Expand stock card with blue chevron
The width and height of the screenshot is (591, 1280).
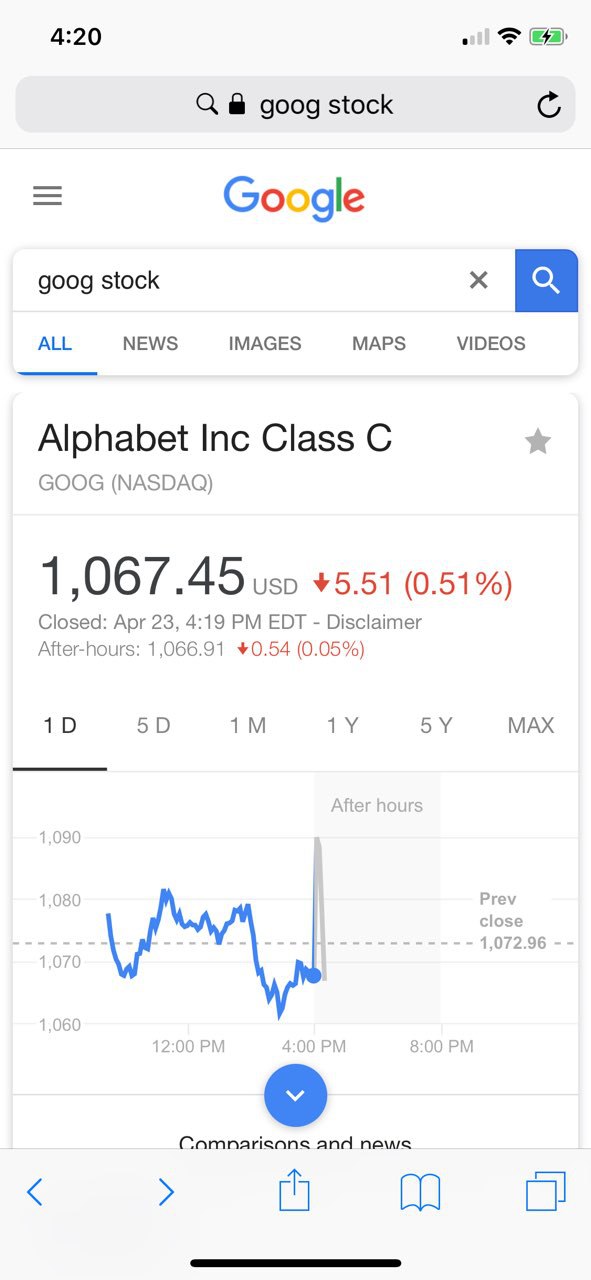(295, 1095)
